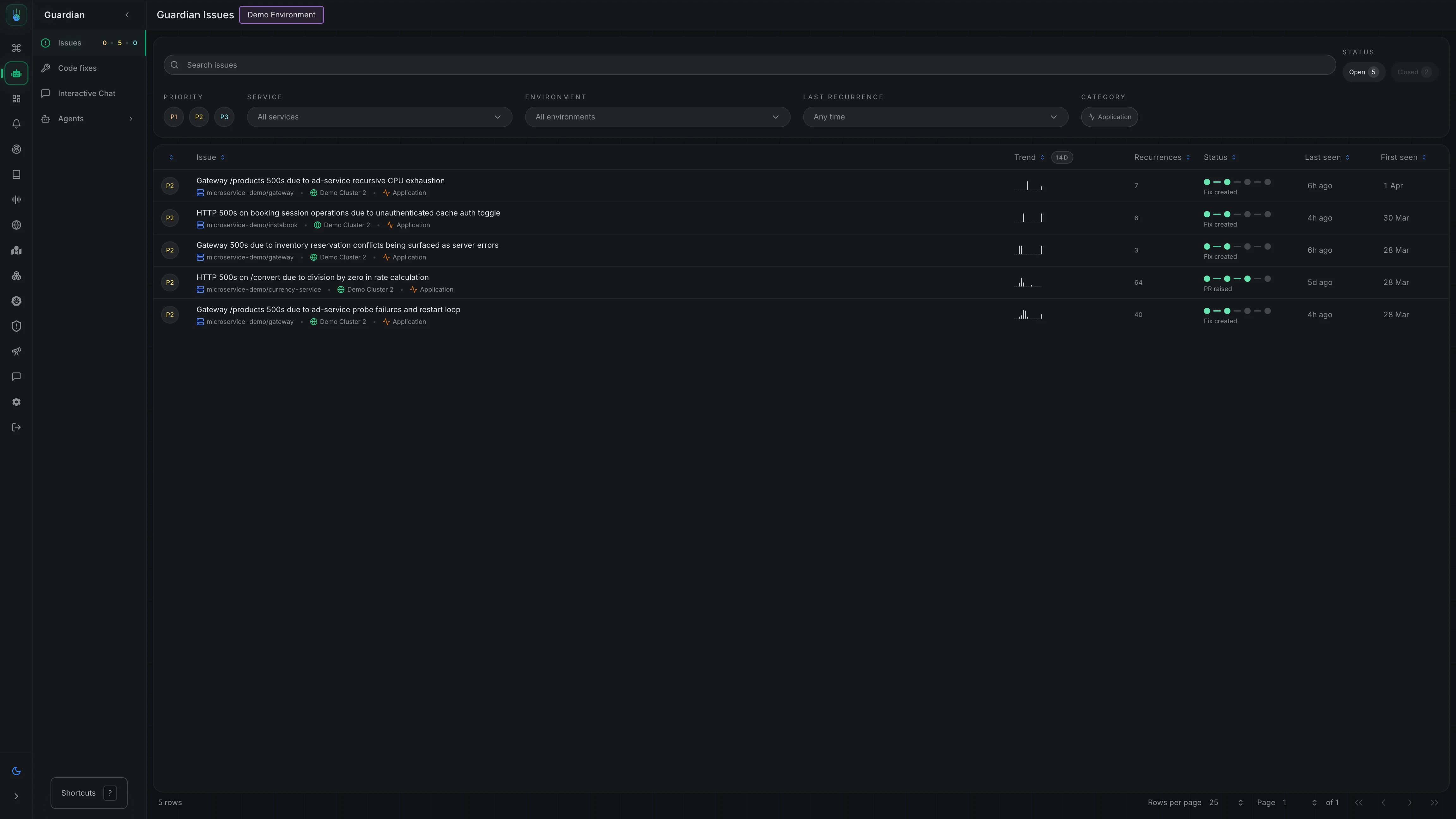1456x819 pixels.
Task: Open the bell alerts icon in sidebar
Action: click(16, 124)
